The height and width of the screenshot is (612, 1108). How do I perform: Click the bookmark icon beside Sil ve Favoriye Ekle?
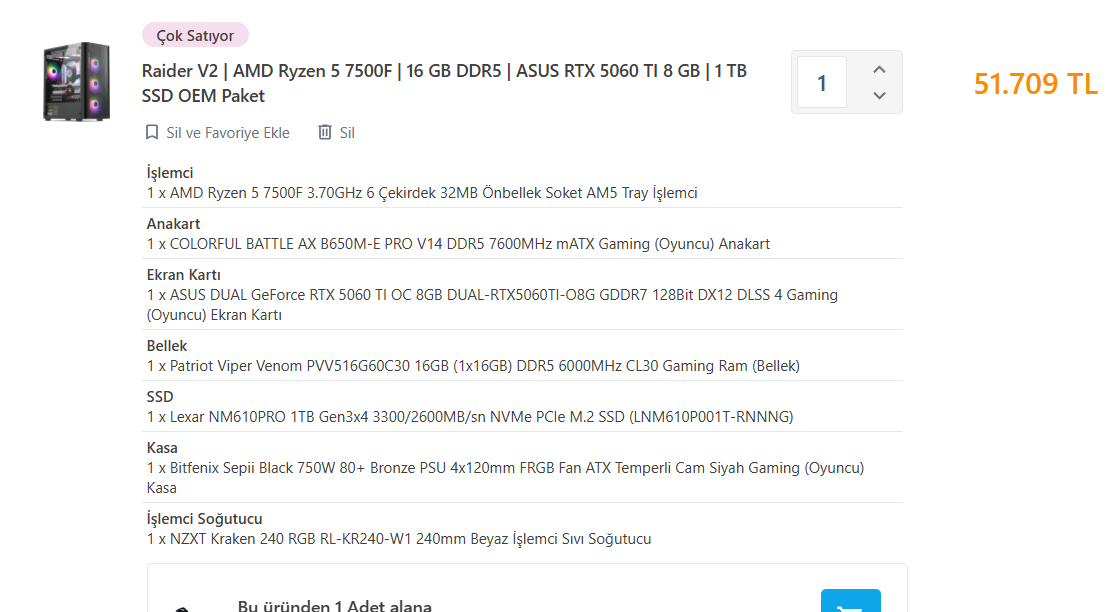coord(151,133)
